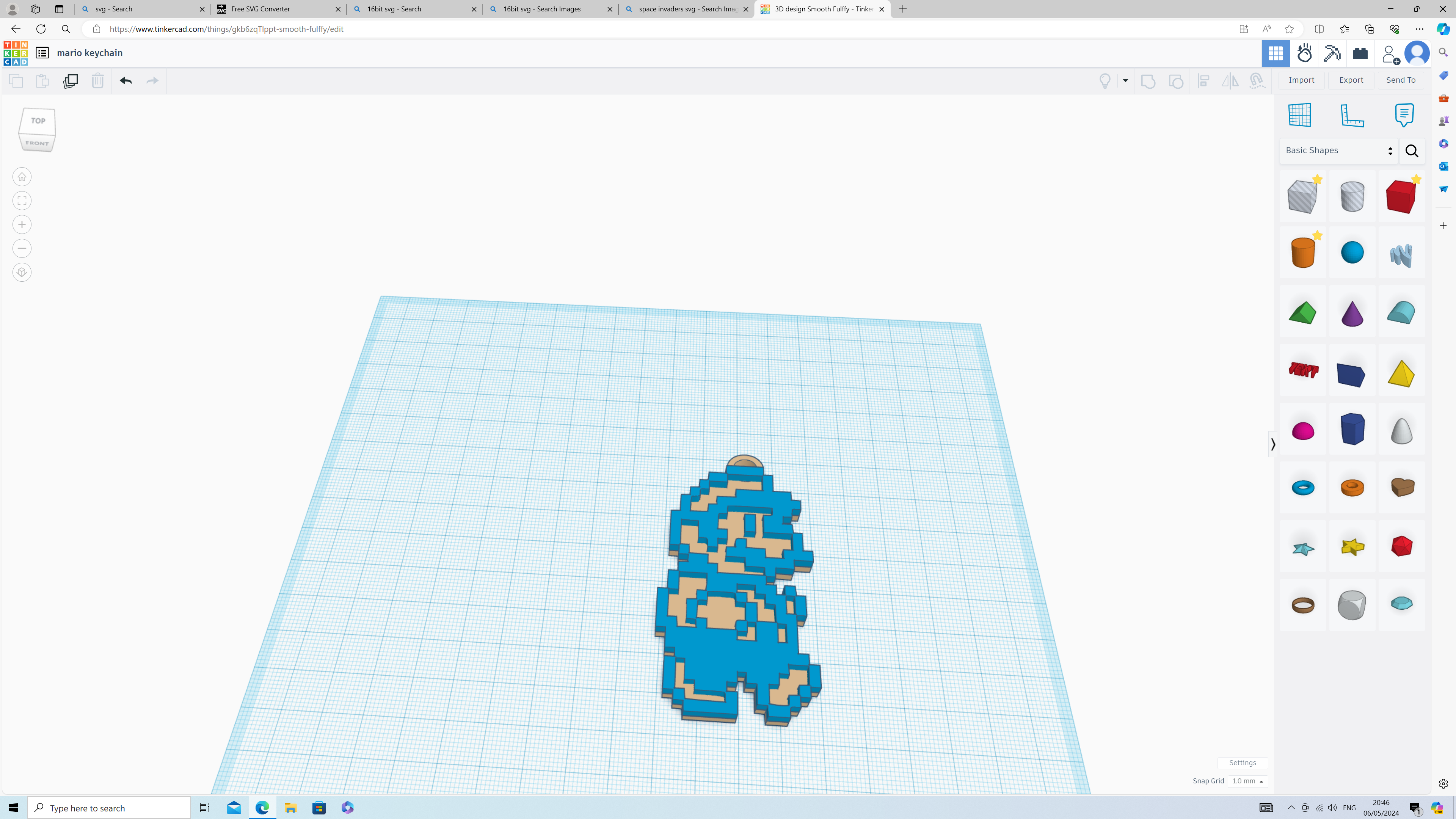Undo the last action
The image size is (1456, 819).
(126, 81)
